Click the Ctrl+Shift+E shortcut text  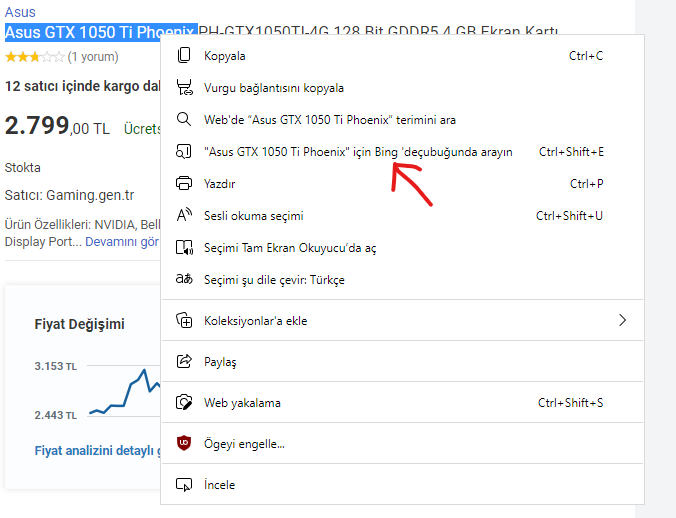pyautogui.click(x=571, y=152)
